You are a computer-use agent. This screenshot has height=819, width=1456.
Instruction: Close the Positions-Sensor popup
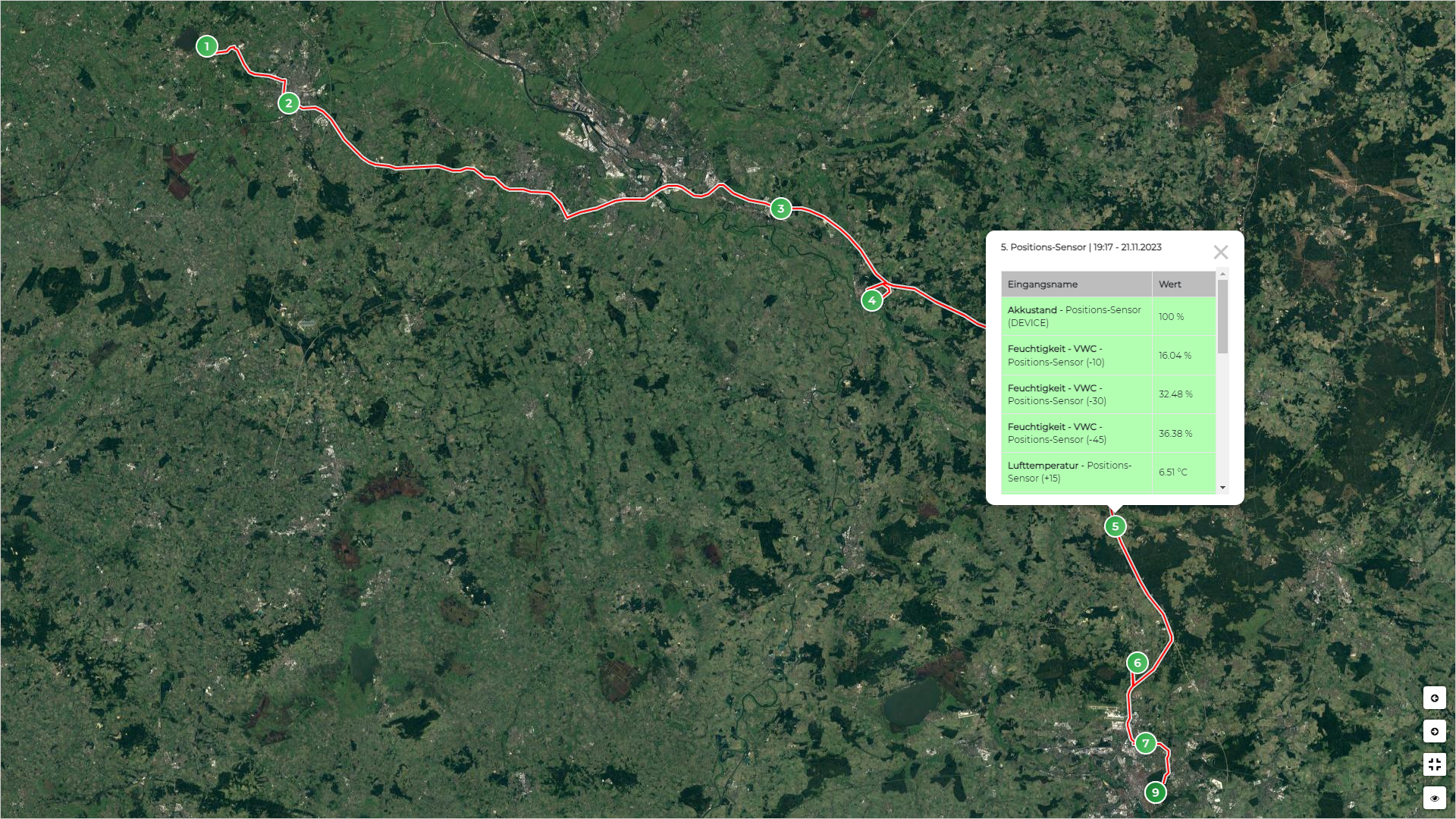1220,252
